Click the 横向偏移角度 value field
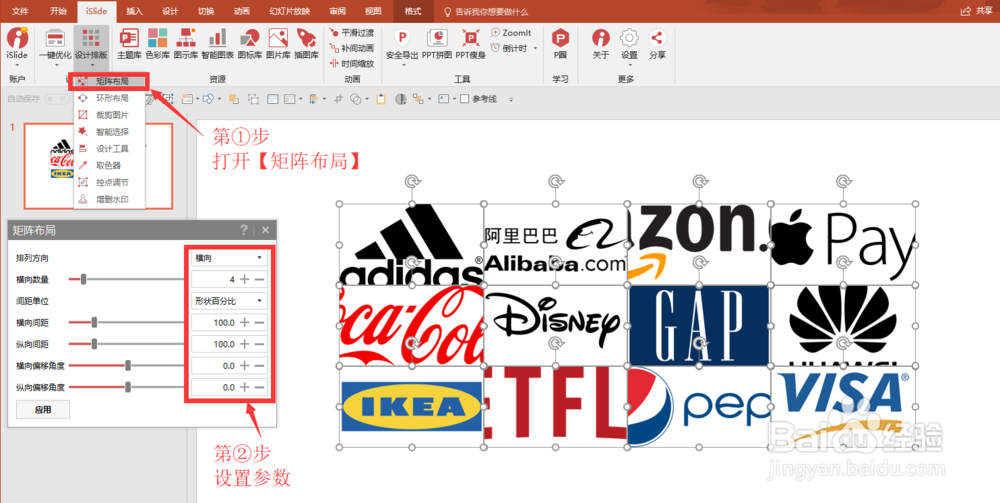The width and height of the screenshot is (1000, 503). click(214, 366)
